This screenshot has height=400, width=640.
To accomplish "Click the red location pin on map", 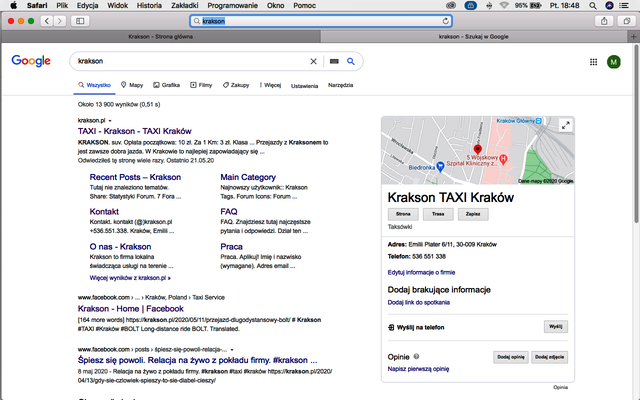I will click(x=478, y=149).
